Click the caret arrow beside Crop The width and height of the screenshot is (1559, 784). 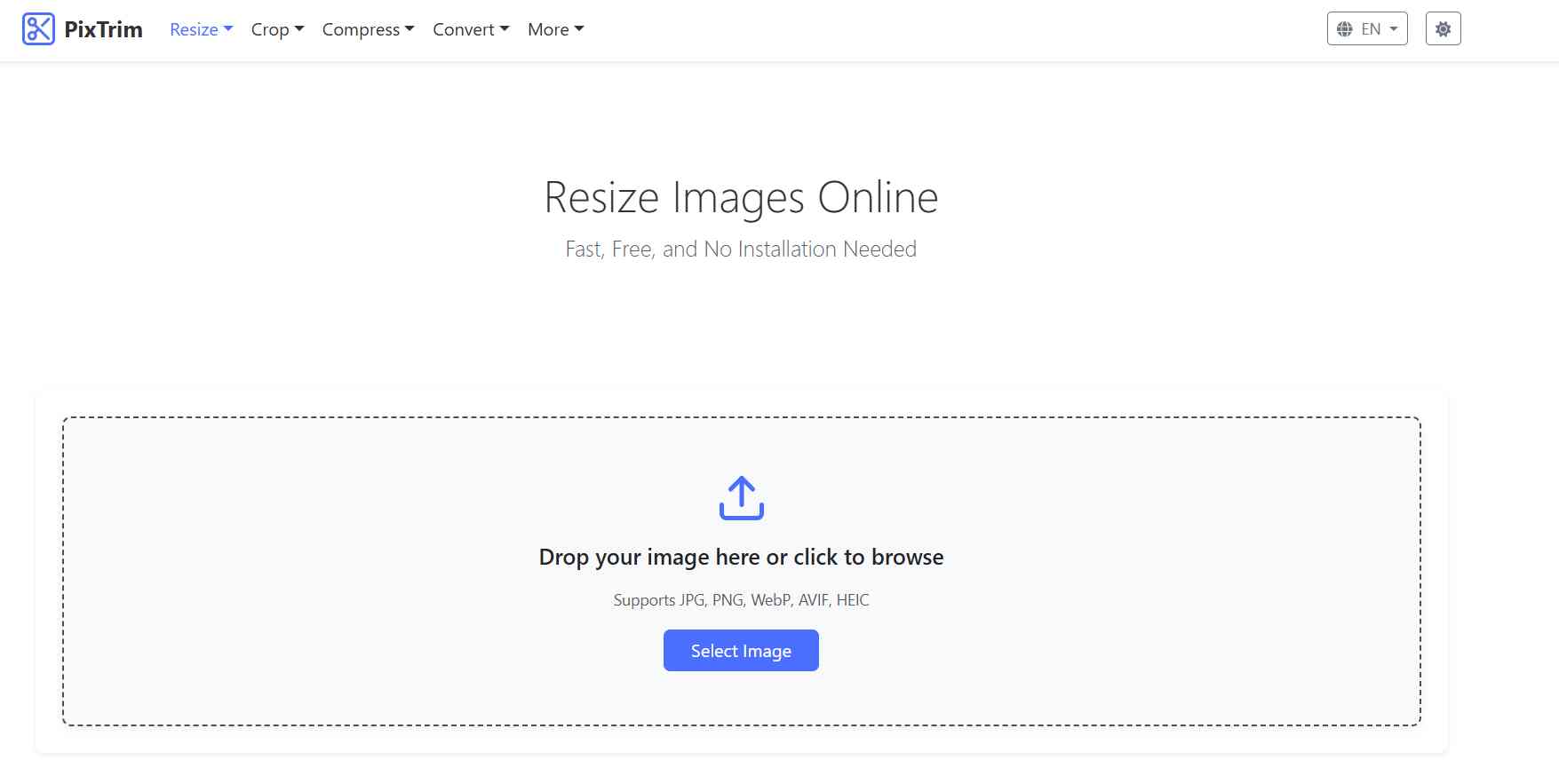(299, 29)
